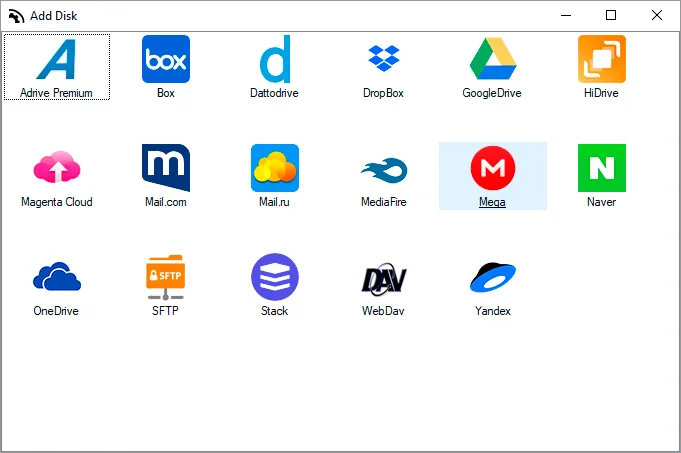
Task: Click the "SFTP" label text
Action: [165, 311]
